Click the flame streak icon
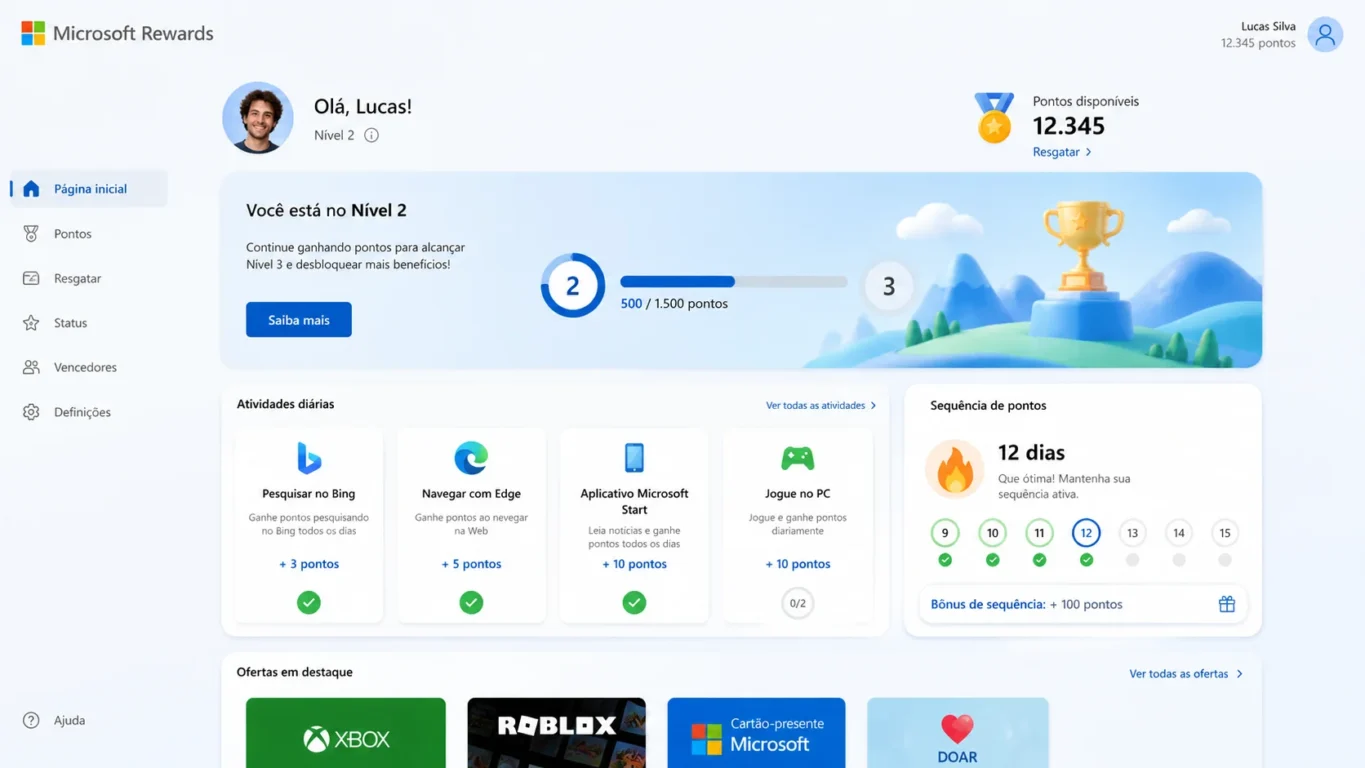Image resolution: width=1365 pixels, height=768 pixels. (954, 469)
